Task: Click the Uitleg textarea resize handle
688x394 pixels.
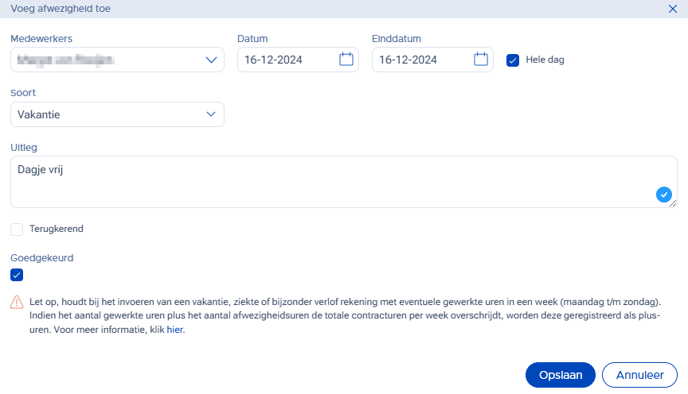Action: (x=673, y=204)
